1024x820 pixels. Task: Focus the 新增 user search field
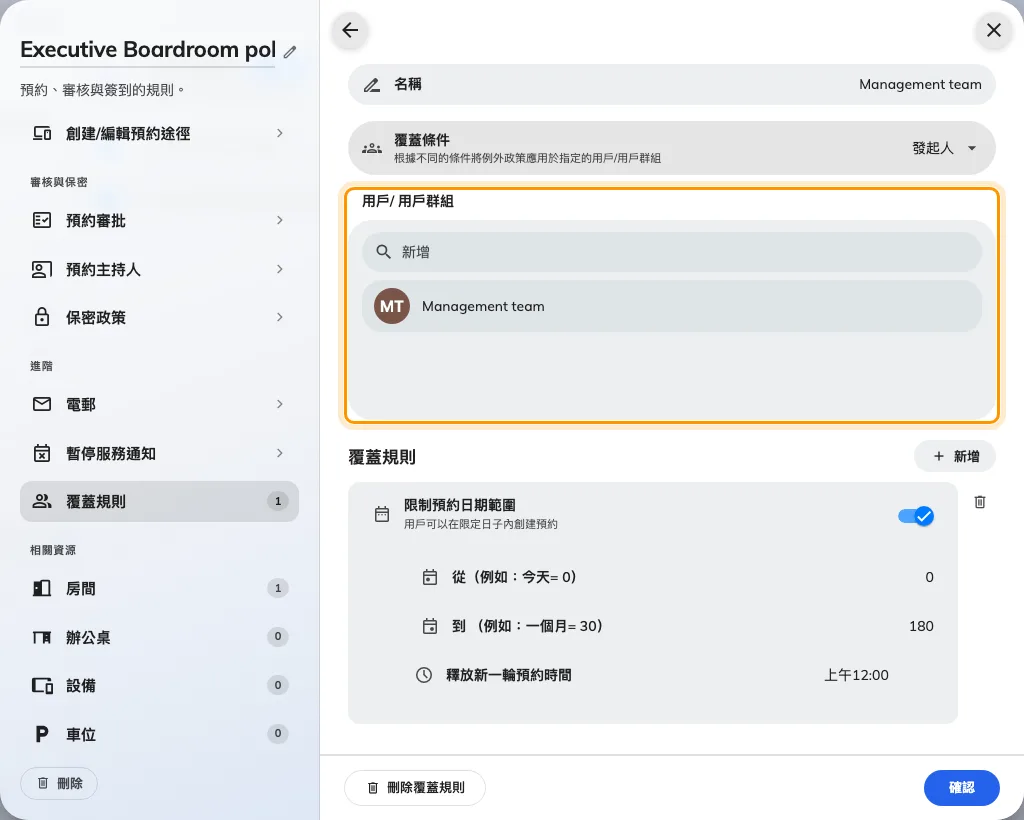[672, 252]
